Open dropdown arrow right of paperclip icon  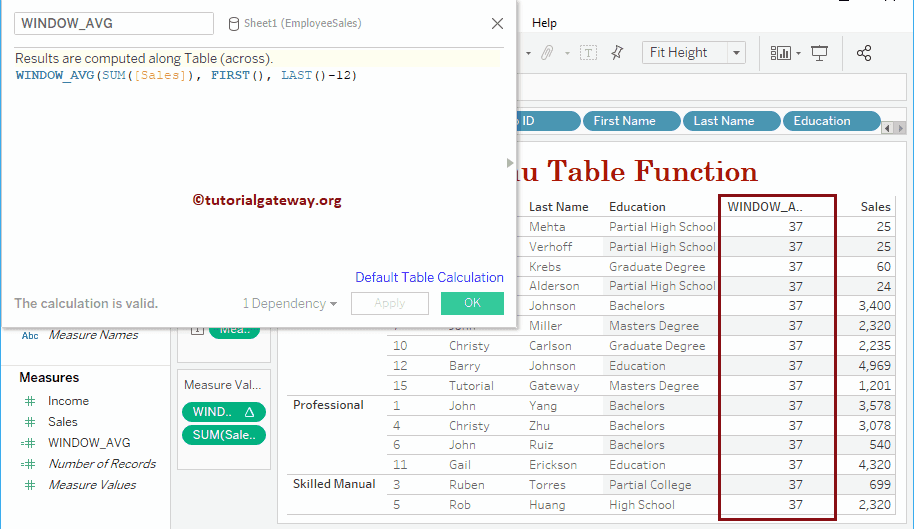[567, 54]
